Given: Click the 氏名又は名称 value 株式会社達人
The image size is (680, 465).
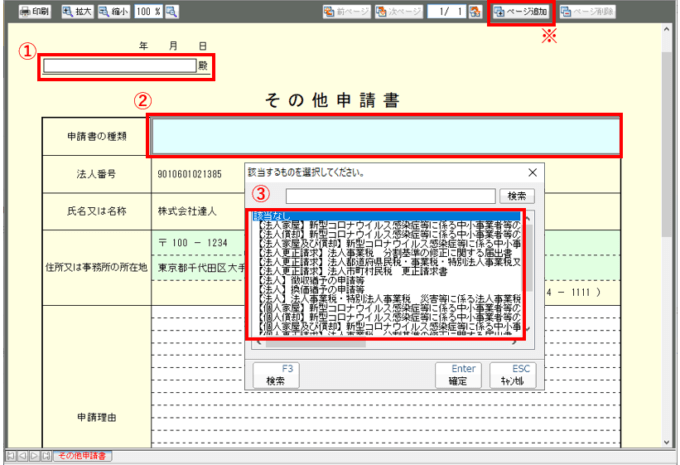Looking at the screenshot, I should pyautogui.click(x=187, y=211).
